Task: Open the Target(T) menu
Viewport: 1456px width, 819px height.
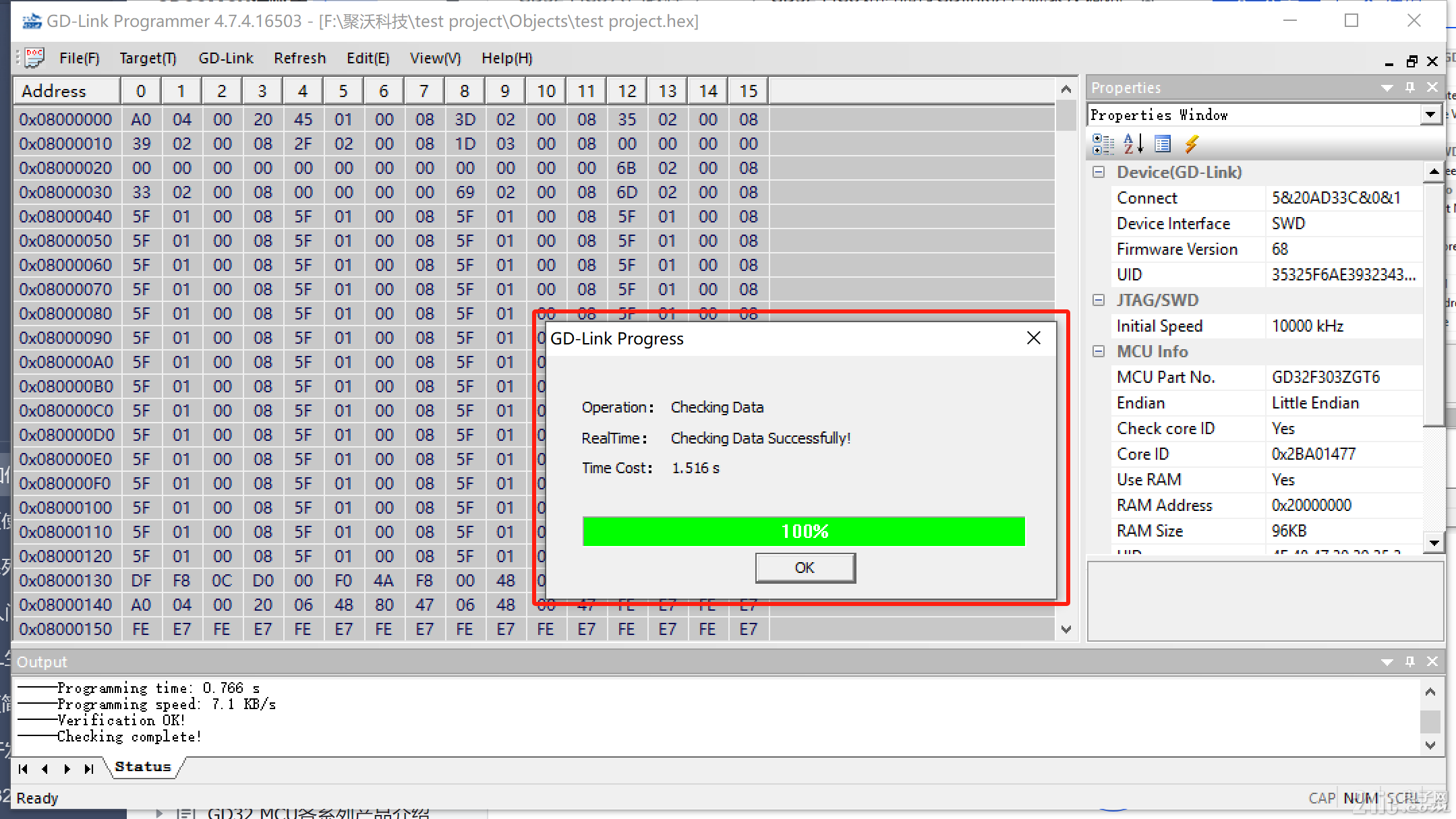Action: point(148,59)
